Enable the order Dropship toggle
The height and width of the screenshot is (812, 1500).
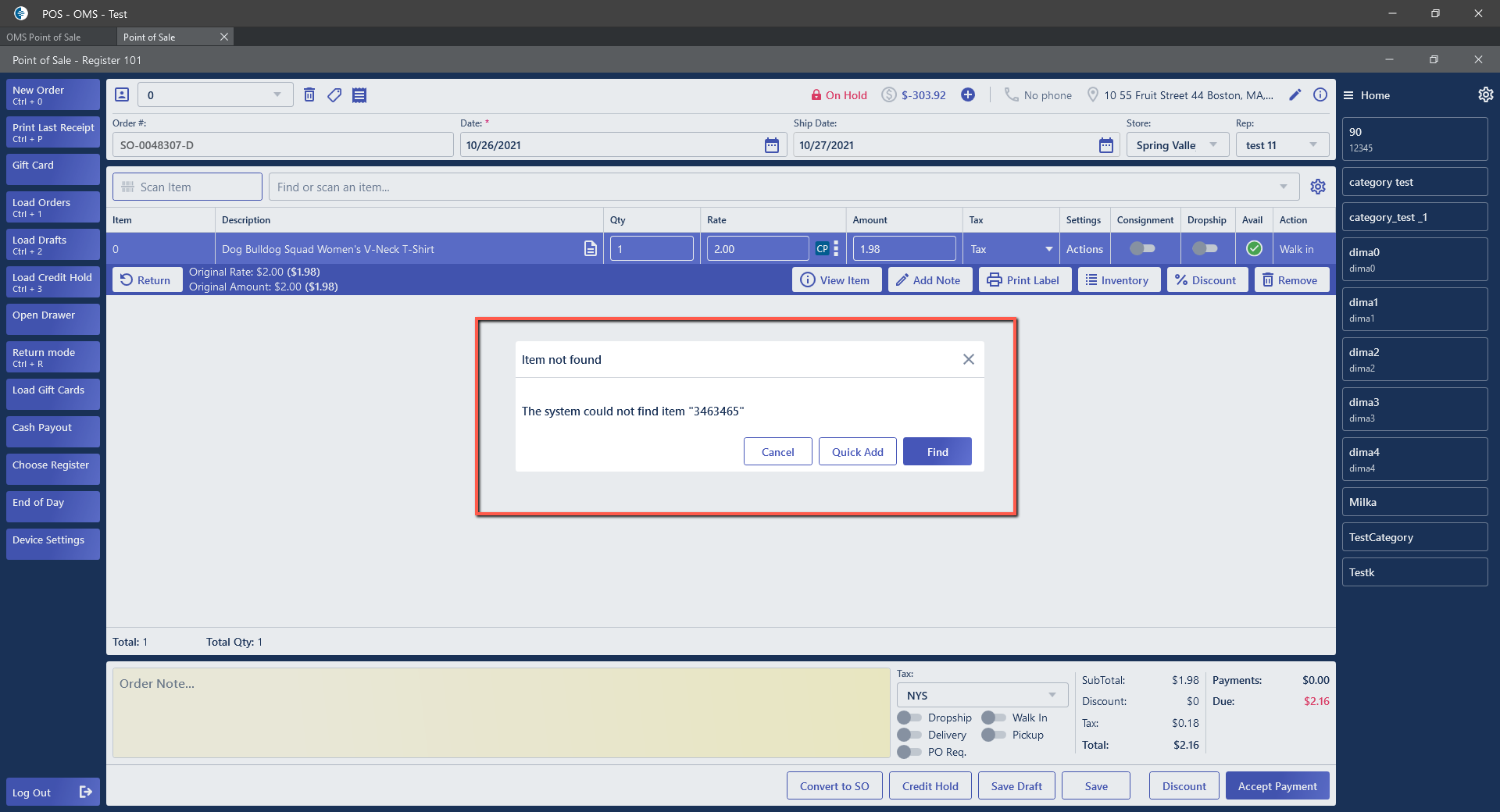909,718
